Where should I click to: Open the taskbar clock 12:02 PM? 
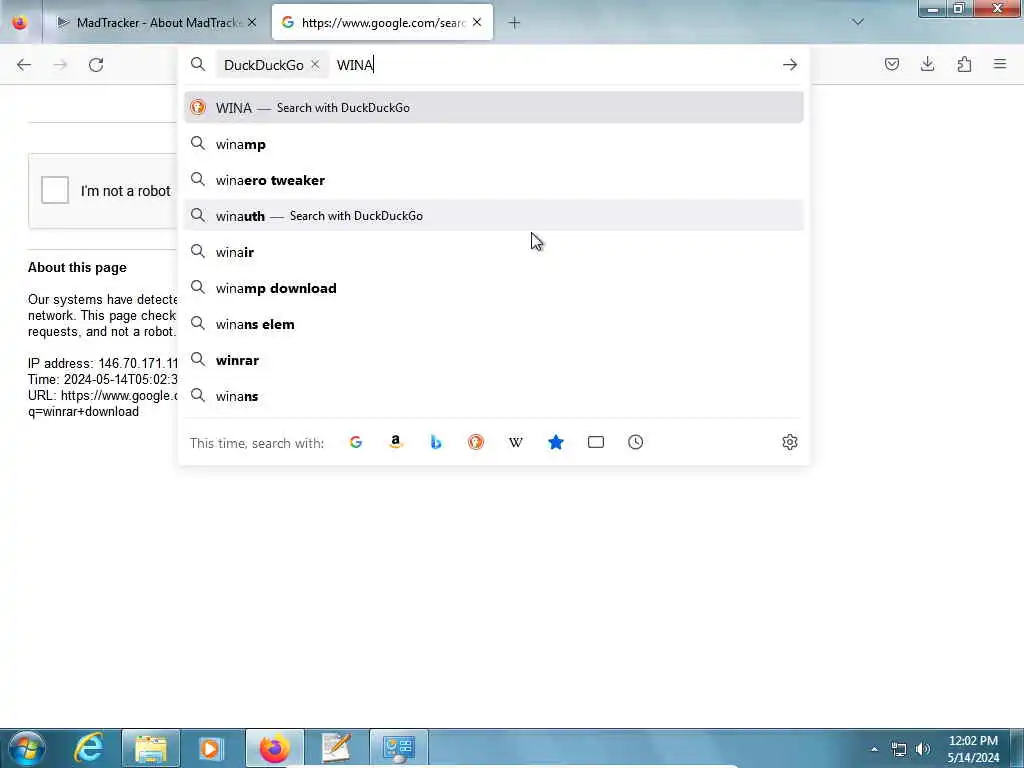973,749
